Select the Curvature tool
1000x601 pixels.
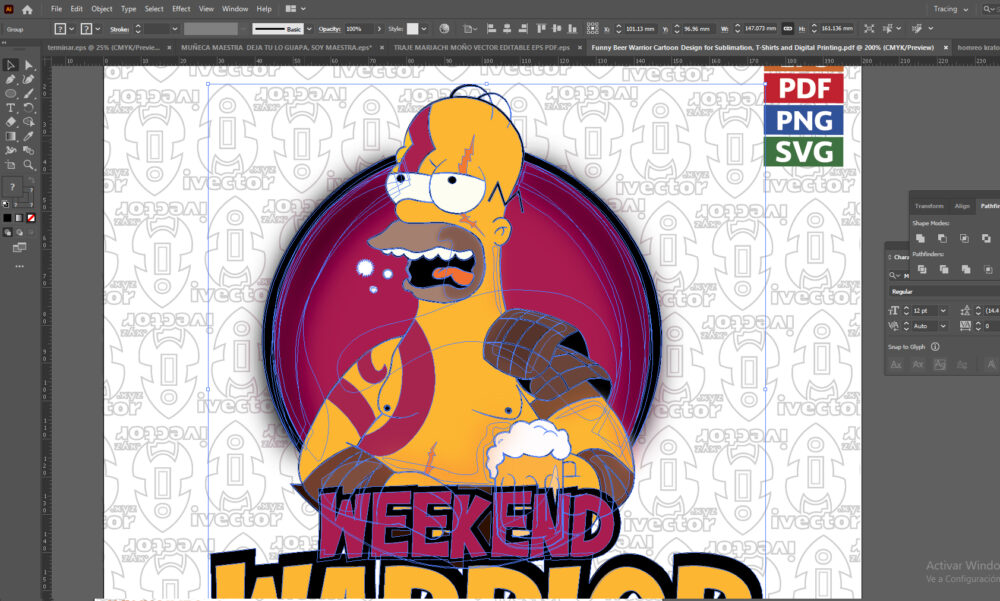pyautogui.click(x=28, y=79)
